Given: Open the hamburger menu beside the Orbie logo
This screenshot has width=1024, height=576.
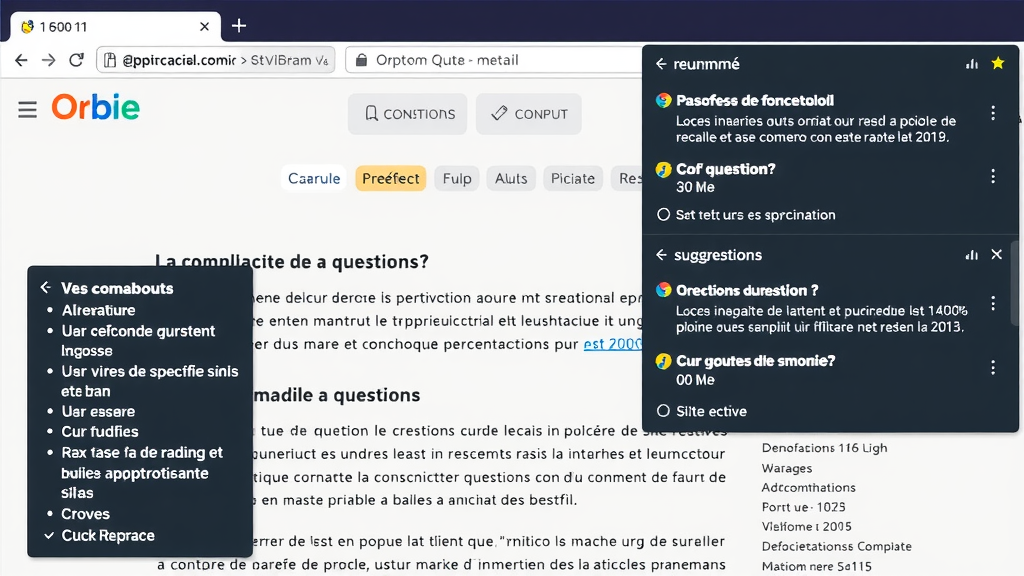Looking at the screenshot, I should 27,111.
